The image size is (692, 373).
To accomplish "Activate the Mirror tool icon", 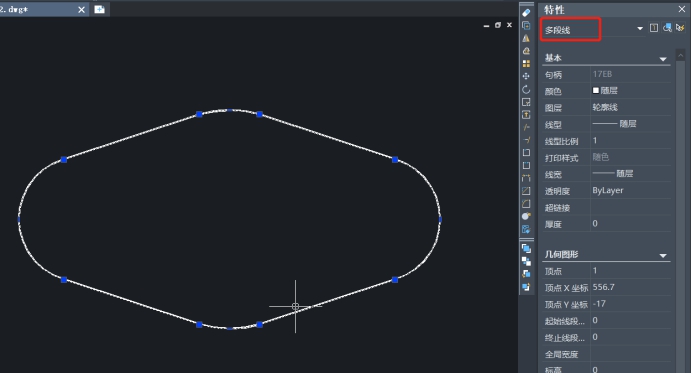I will pos(526,38).
